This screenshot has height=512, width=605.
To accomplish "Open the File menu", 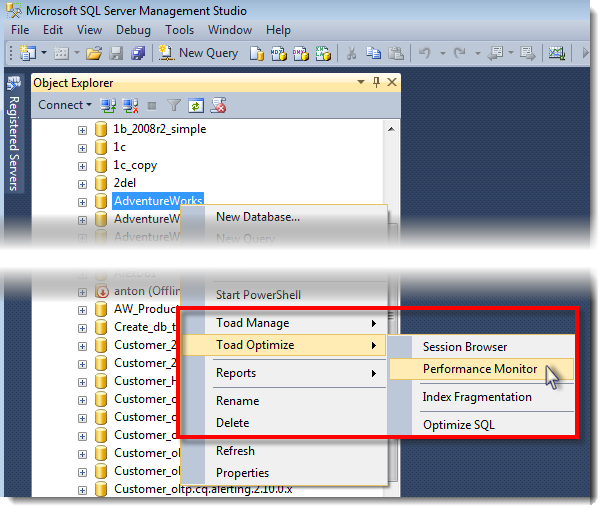I will coord(20,30).
